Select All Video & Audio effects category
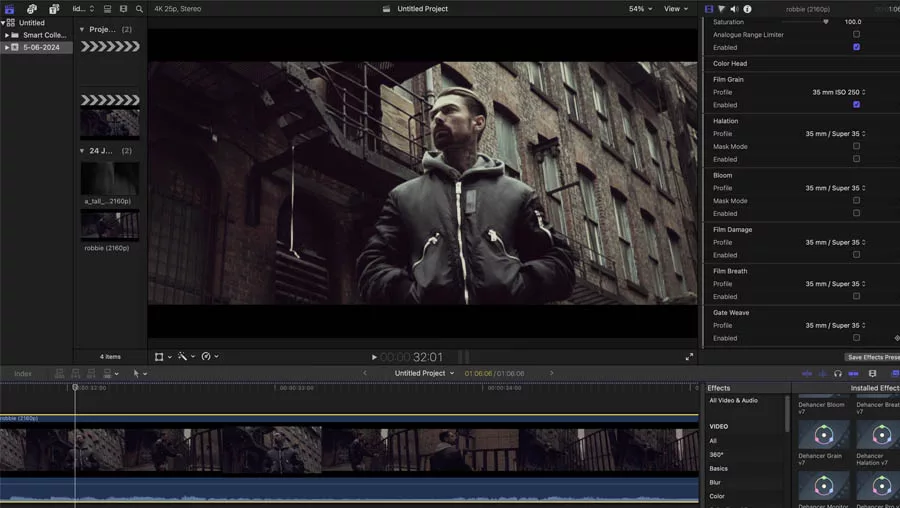The image size is (900, 508). pos(734,400)
